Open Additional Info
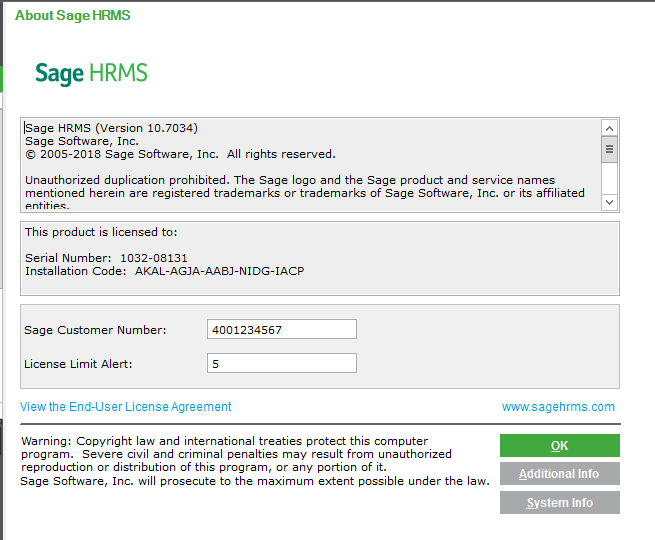Image resolution: width=655 pixels, height=540 pixels. coord(559,474)
